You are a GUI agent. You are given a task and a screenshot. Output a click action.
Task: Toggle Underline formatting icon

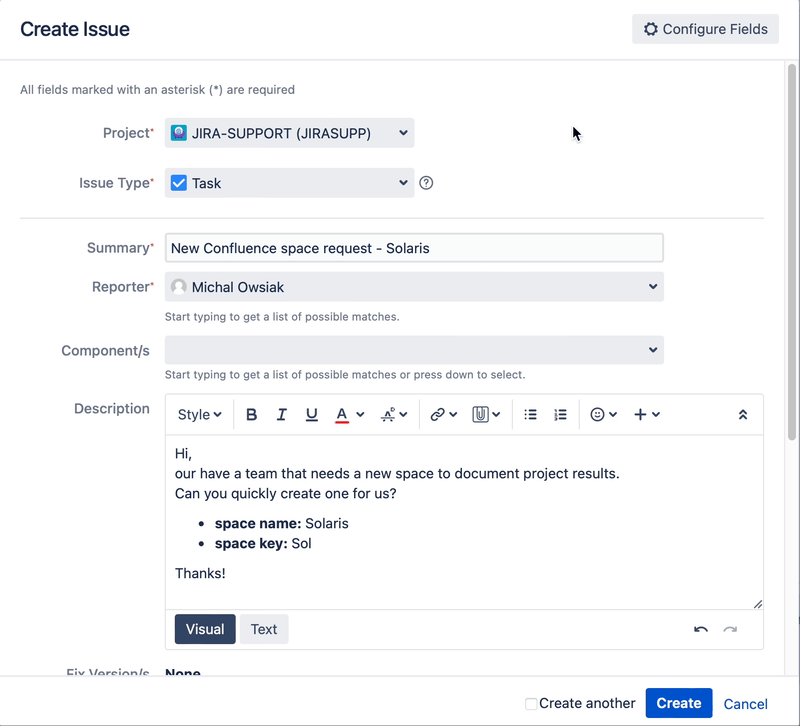311,415
